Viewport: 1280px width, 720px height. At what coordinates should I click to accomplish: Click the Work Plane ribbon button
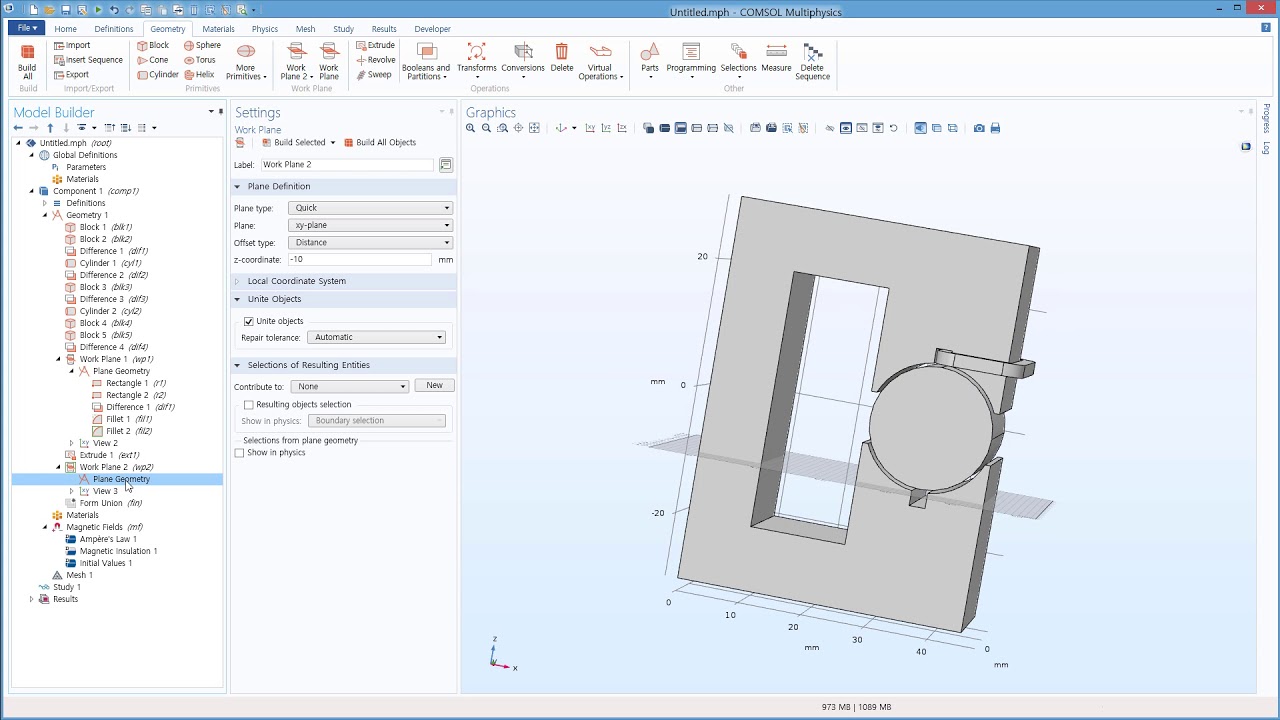coord(329,62)
